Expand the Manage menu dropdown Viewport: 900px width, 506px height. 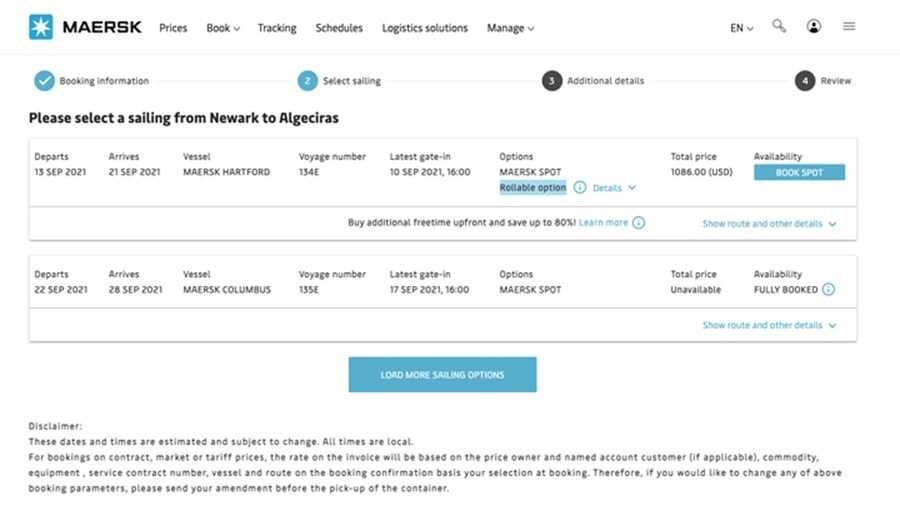tap(510, 28)
